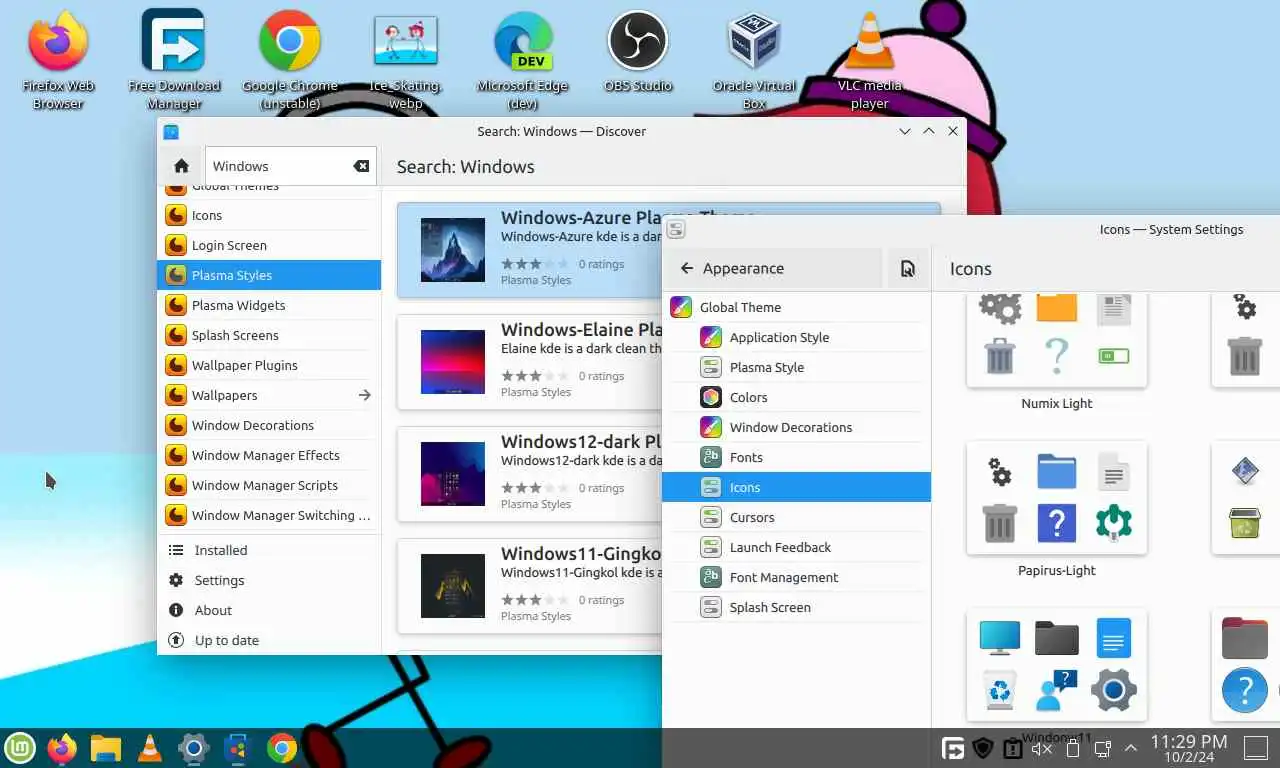The width and height of the screenshot is (1280, 768).
Task: Open About page in Discover
Action: click(269, 610)
